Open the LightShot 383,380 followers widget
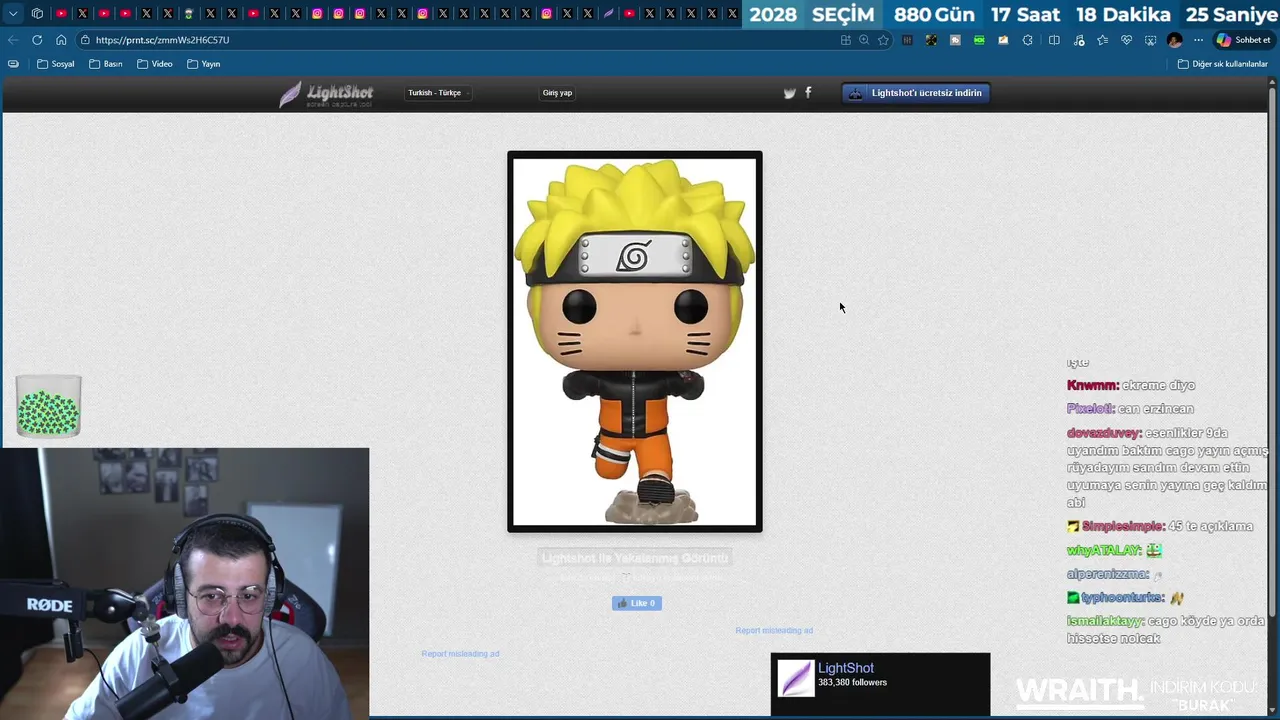 tap(880, 683)
